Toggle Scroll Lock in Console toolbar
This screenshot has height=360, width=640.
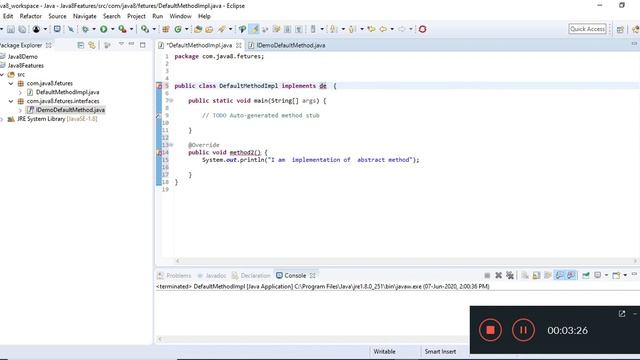click(x=536, y=276)
